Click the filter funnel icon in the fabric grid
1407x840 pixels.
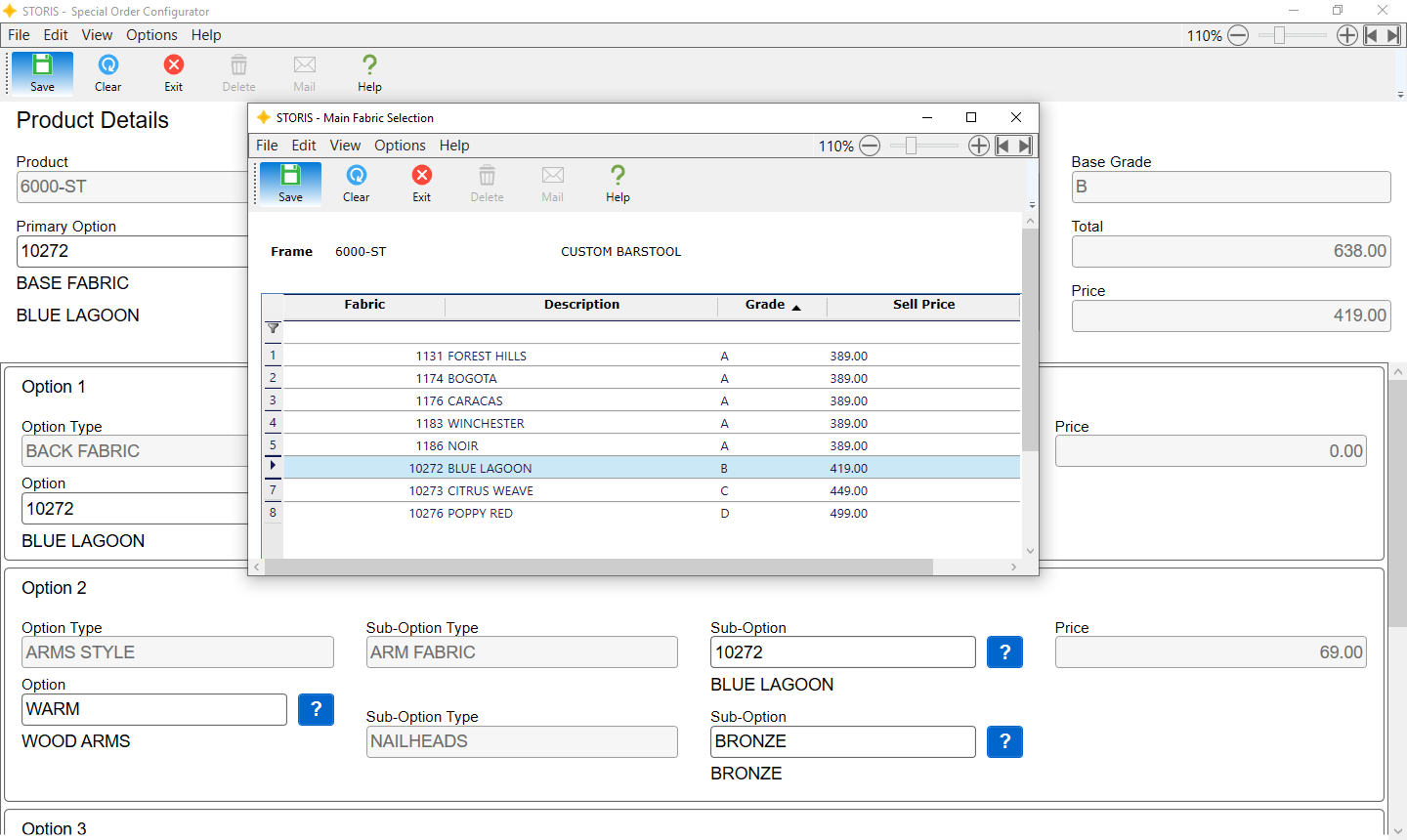tap(273, 329)
